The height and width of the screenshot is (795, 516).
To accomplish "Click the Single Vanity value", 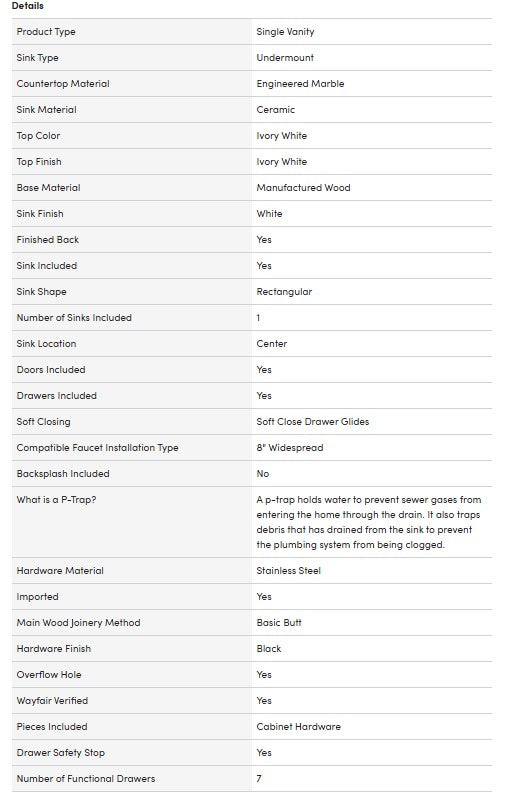I will (285, 32).
